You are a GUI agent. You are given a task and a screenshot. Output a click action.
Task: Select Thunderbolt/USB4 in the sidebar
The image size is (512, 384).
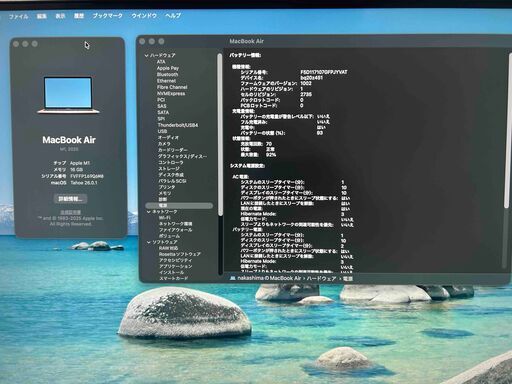pyautogui.click(x=178, y=125)
